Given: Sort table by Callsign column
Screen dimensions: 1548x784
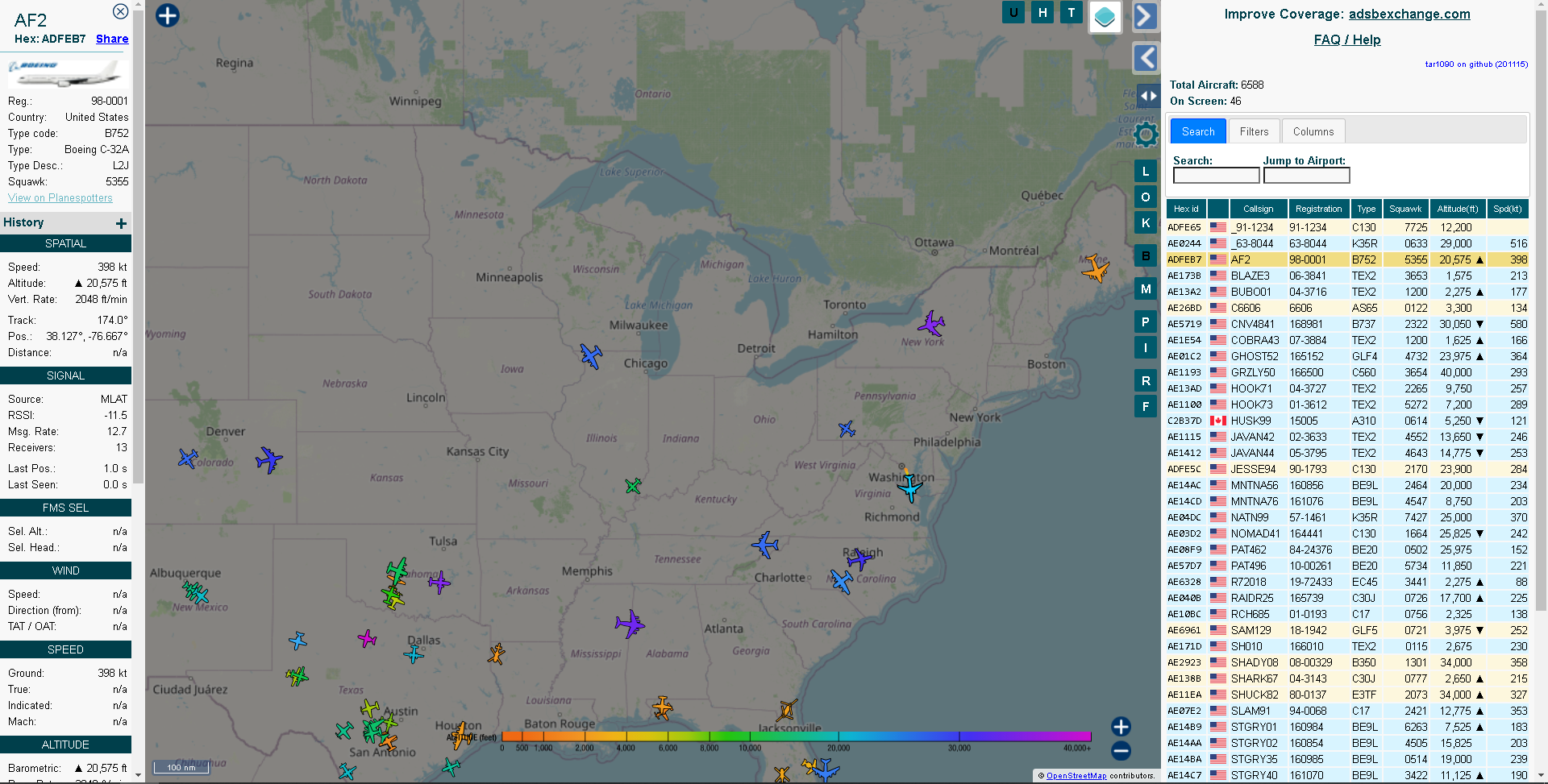Looking at the screenshot, I should pyautogui.click(x=1258, y=209).
